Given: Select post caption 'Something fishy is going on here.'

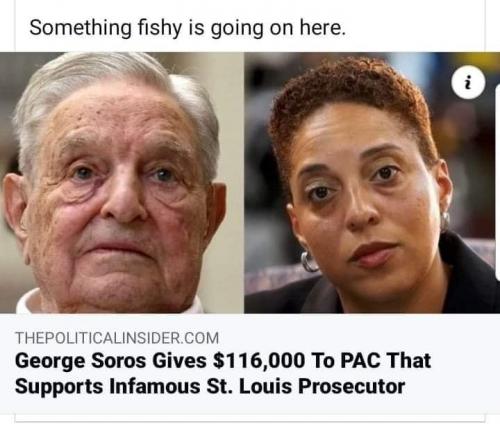Looking at the screenshot, I should 188,28.
